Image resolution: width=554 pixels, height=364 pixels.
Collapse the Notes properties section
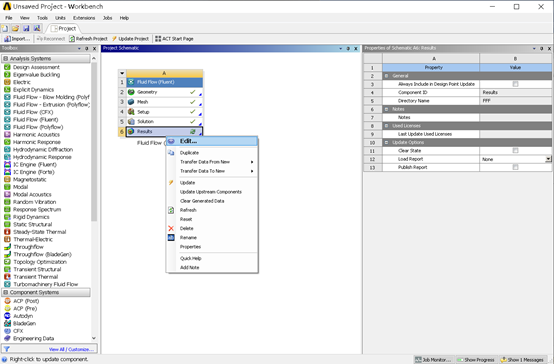pos(386,109)
